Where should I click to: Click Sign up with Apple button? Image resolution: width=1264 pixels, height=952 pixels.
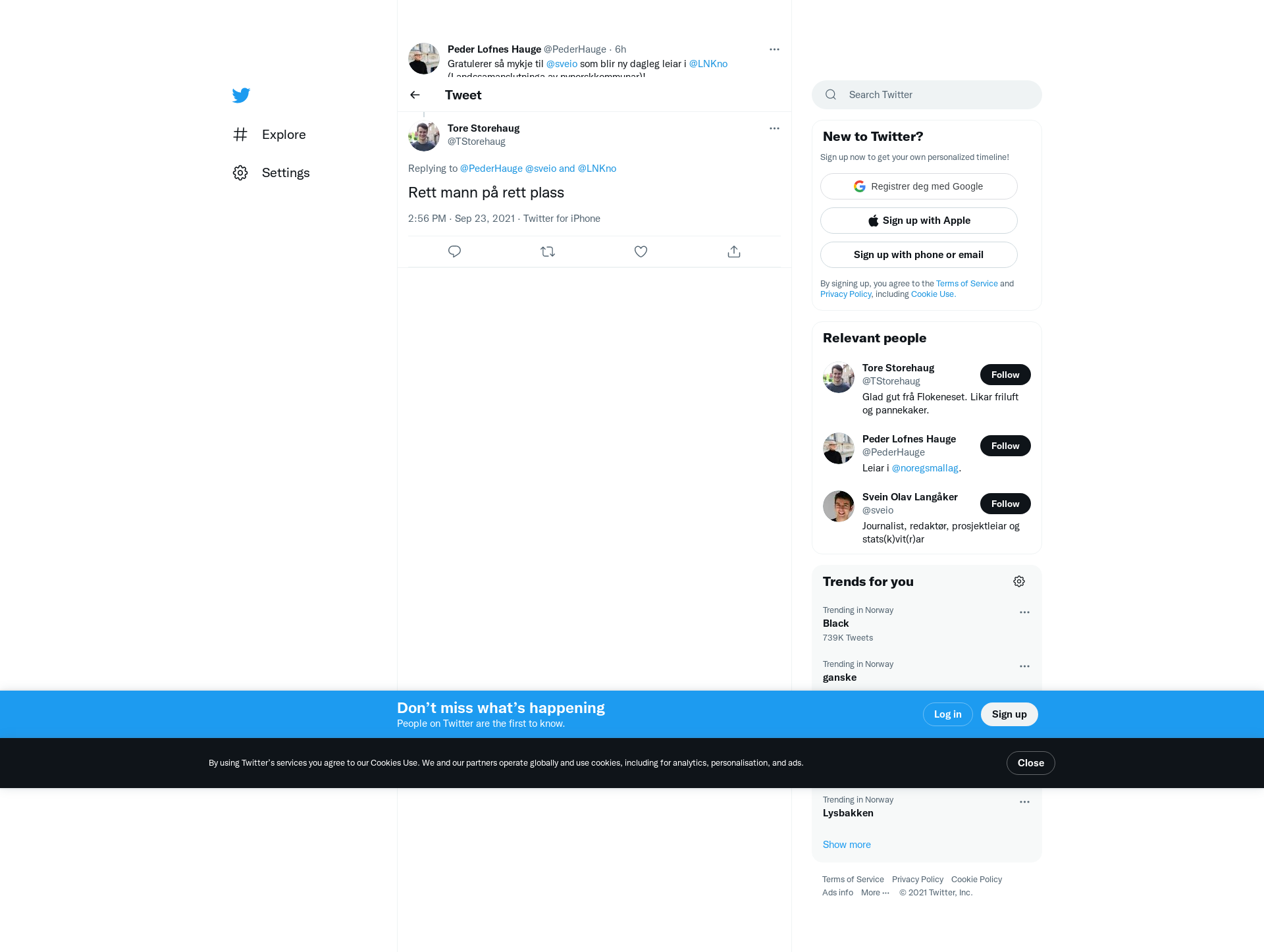point(919,221)
